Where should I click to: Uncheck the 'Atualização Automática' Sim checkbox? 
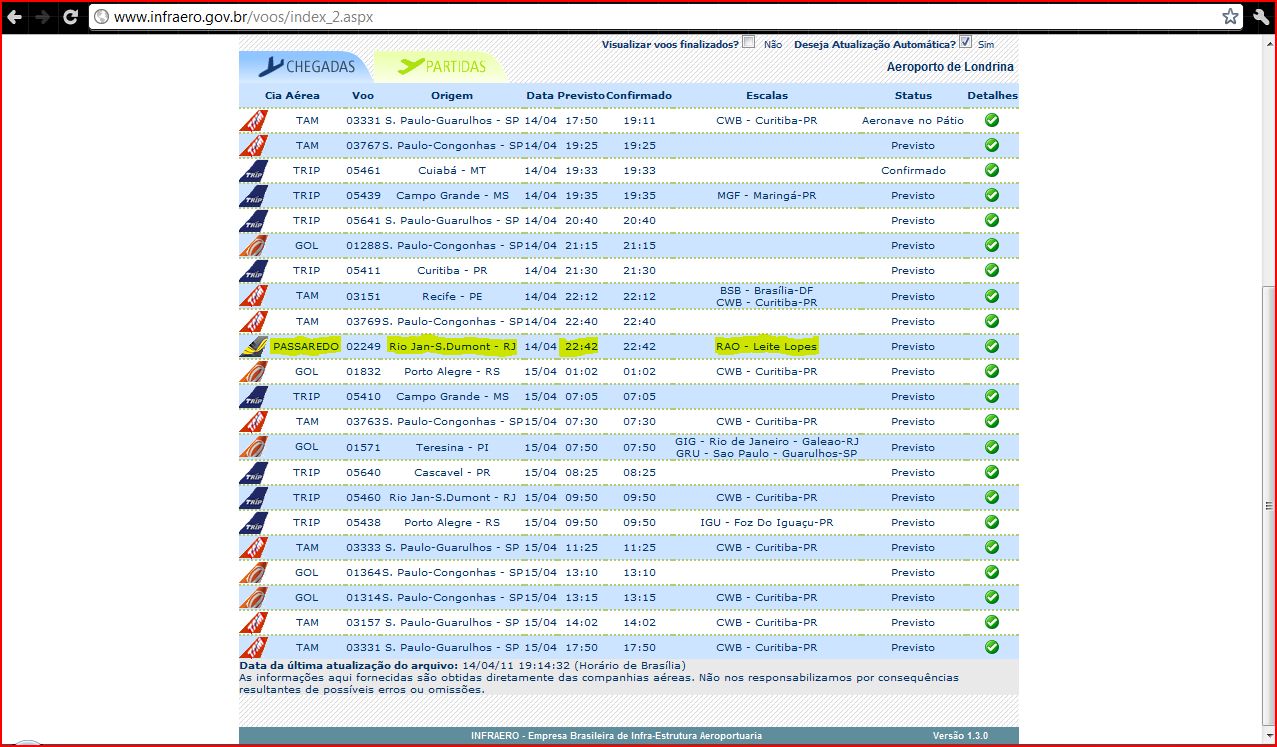(965, 42)
